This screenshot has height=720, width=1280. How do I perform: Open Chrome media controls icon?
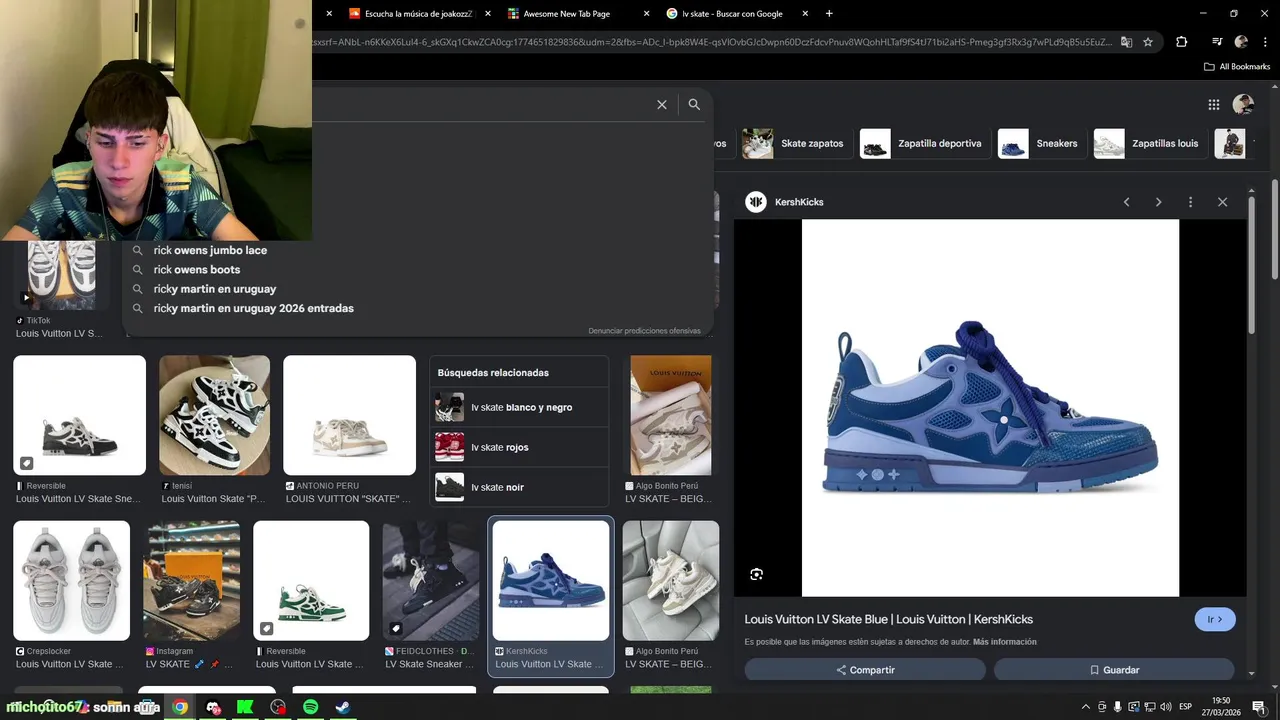pos(1217,42)
